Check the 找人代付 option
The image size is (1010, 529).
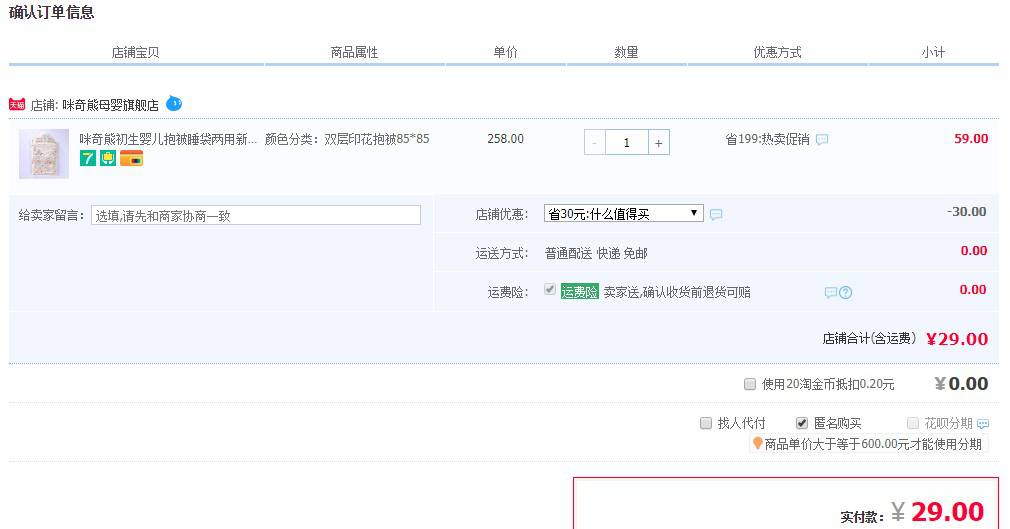point(706,423)
